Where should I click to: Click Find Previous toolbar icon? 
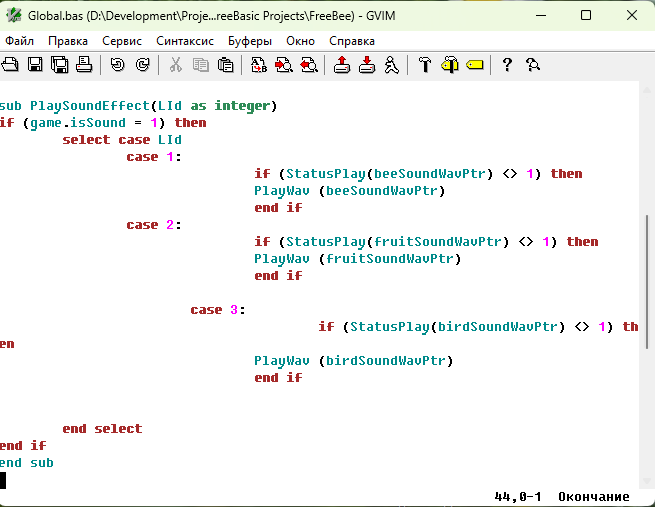tap(309, 65)
